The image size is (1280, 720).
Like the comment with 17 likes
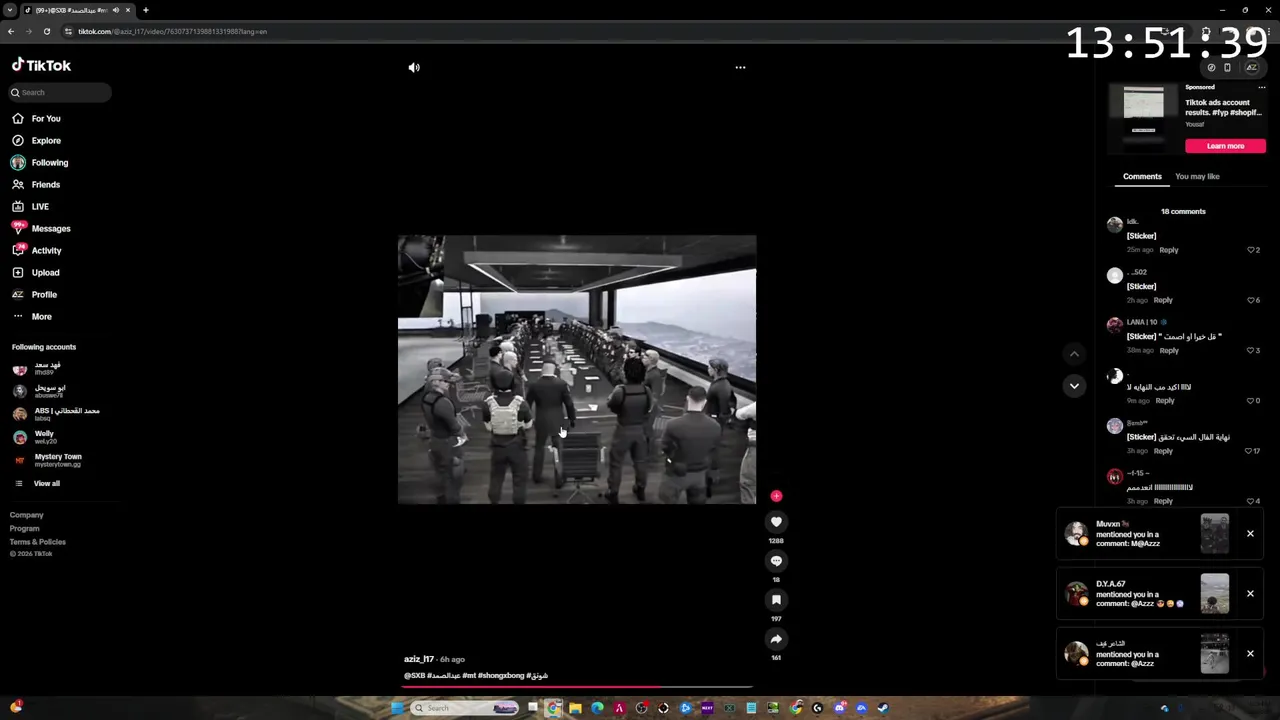(x=1248, y=451)
